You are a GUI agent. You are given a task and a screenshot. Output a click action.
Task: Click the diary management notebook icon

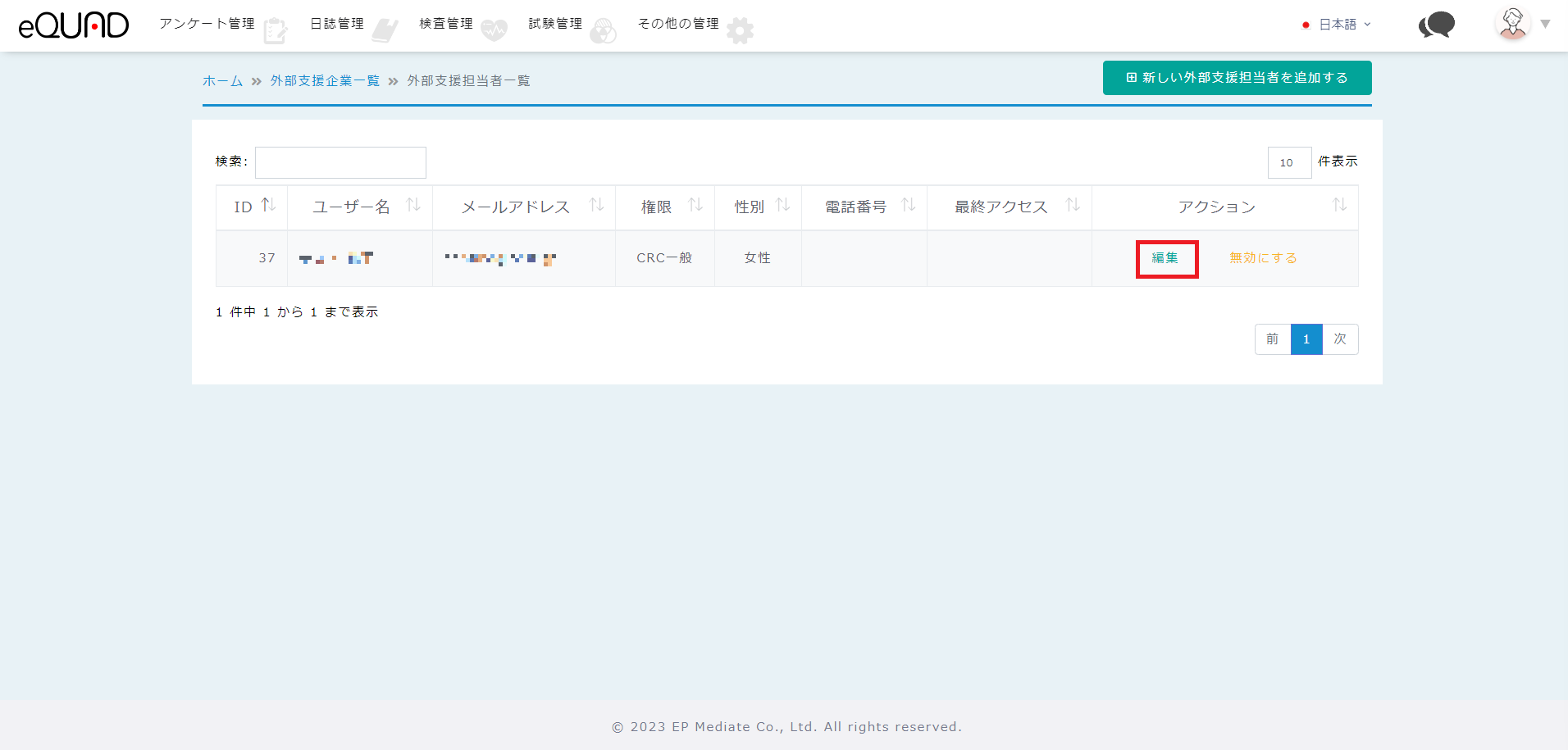[x=384, y=31]
